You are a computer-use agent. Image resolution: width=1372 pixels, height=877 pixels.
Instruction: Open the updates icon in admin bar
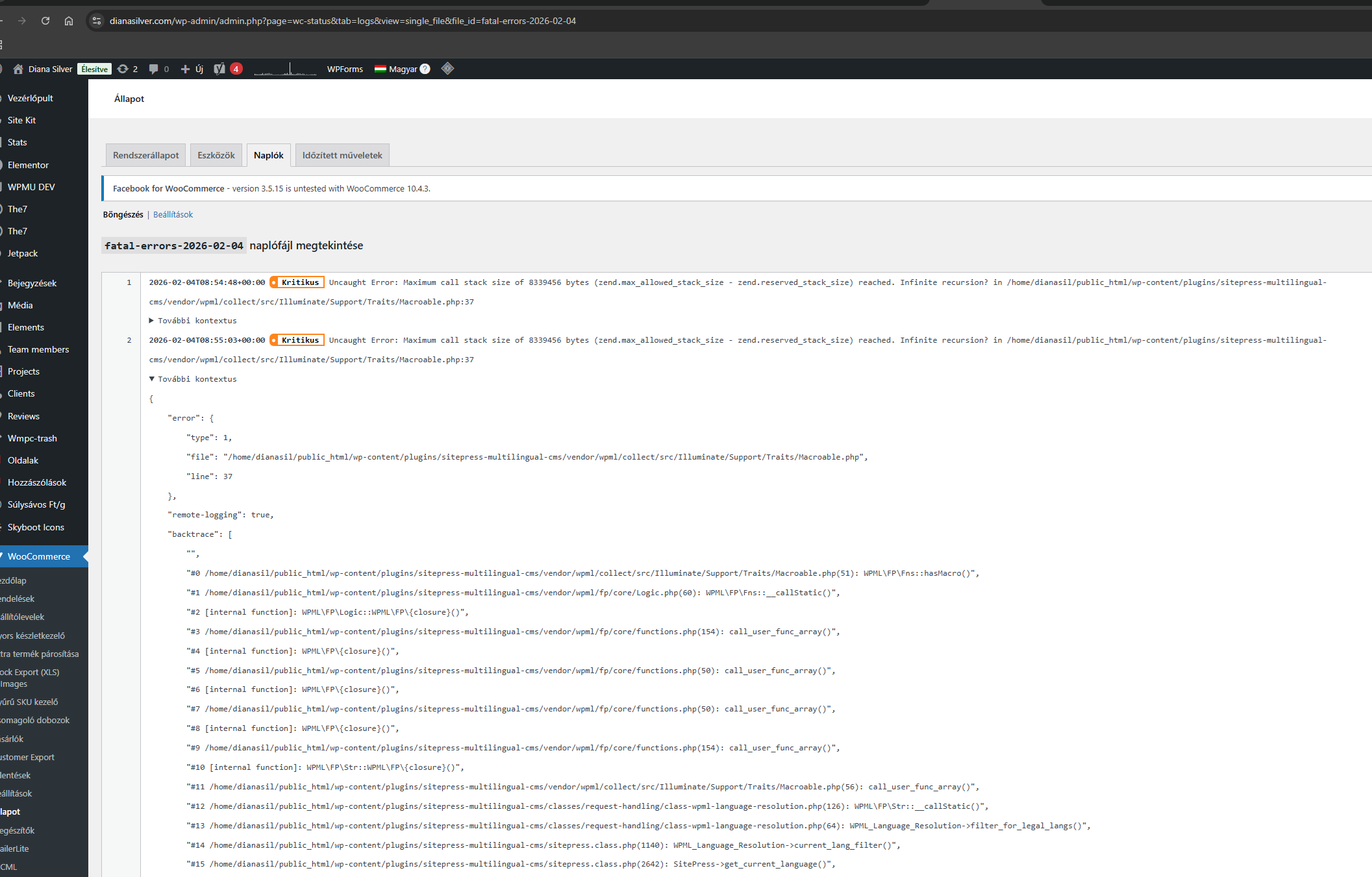(127, 69)
